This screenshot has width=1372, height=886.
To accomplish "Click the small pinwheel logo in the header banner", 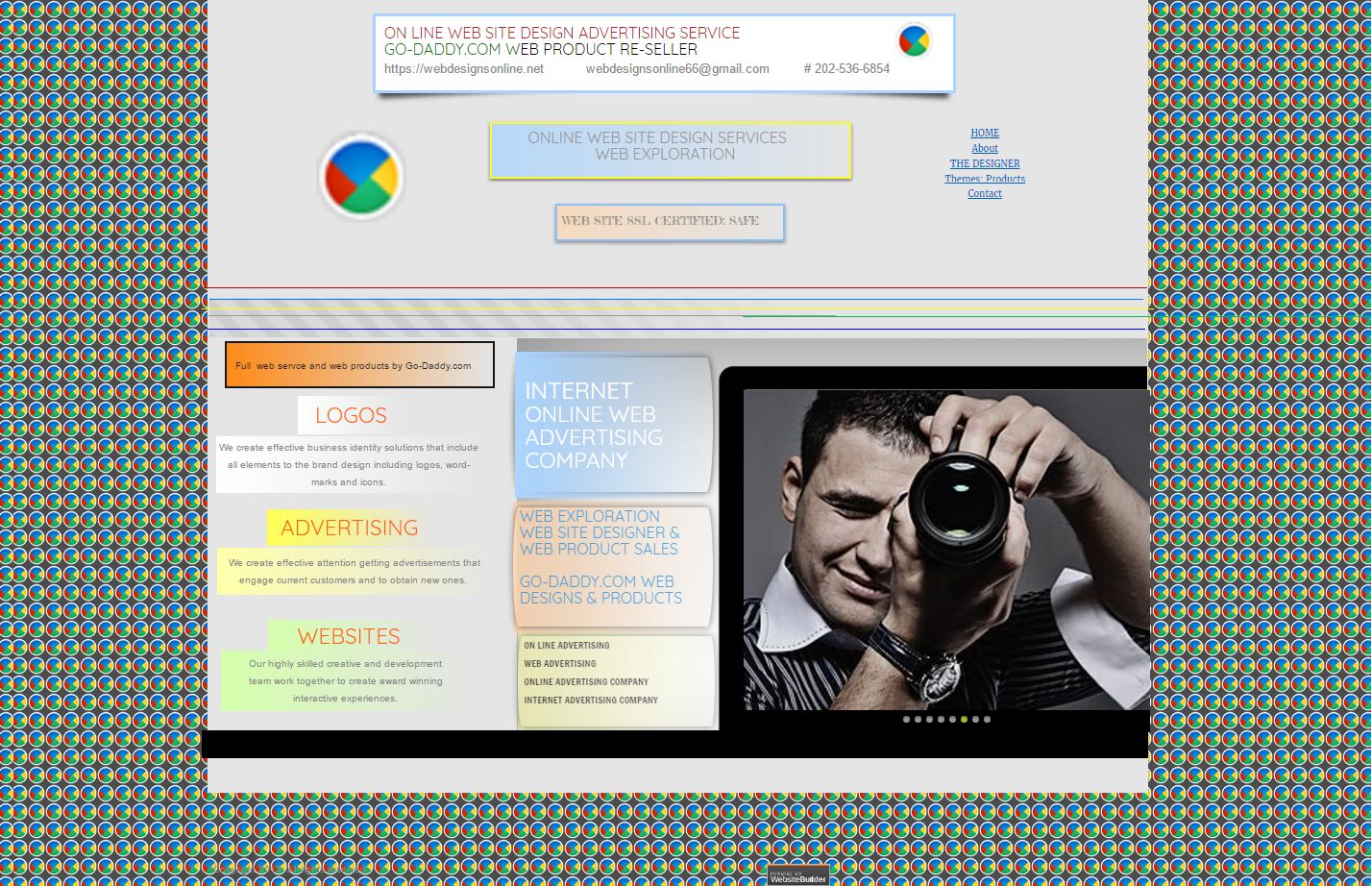I will coord(914,40).
